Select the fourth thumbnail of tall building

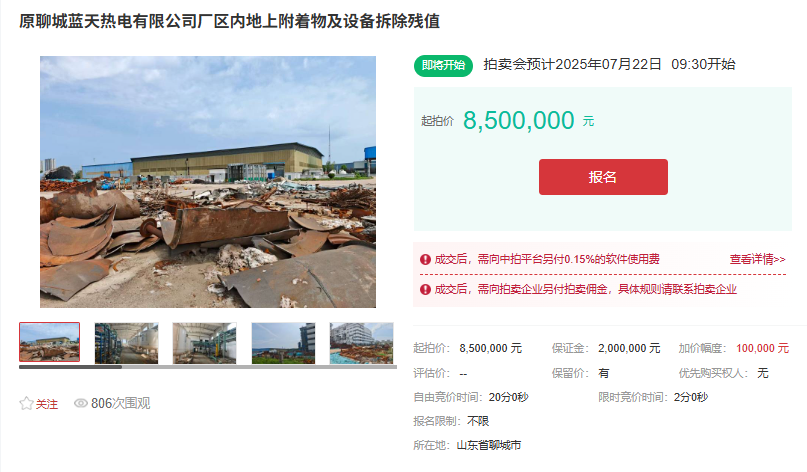pos(283,343)
